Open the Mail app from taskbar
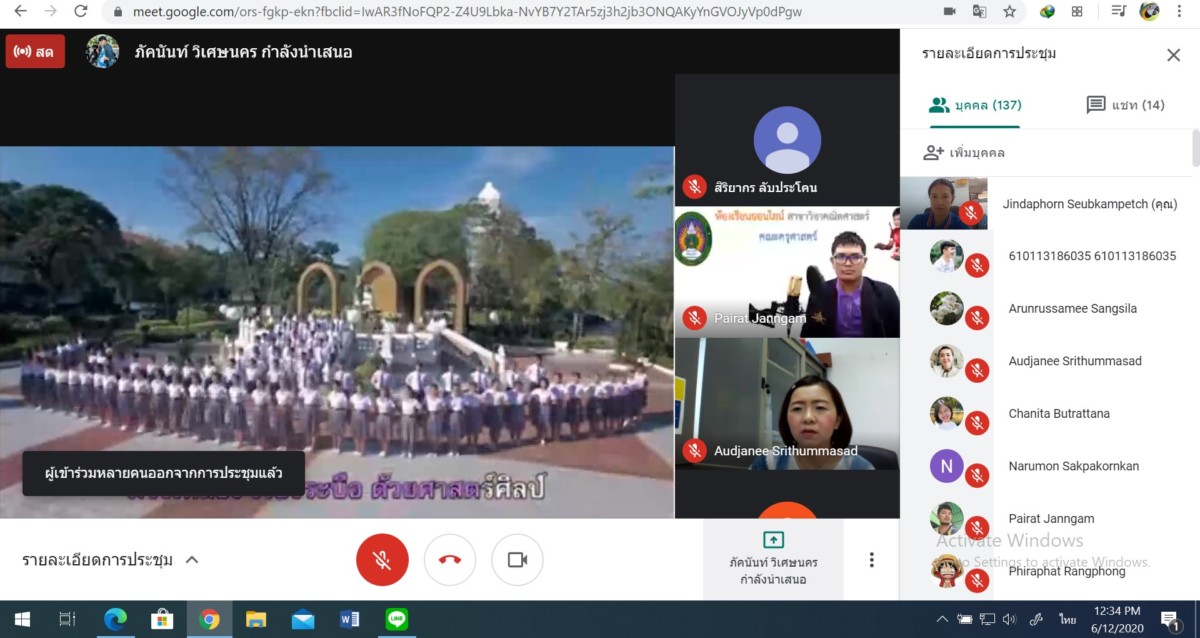The width and height of the screenshot is (1200, 638). [x=303, y=619]
